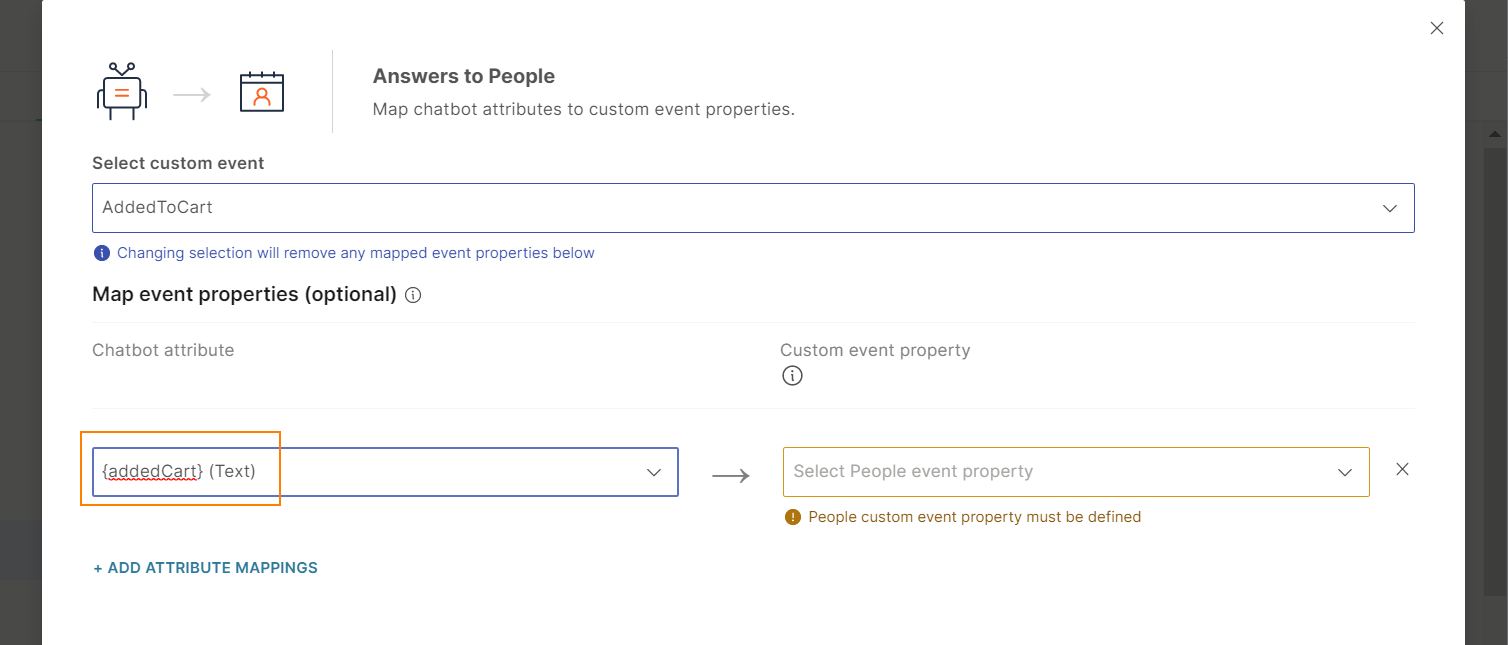Open the AddedToCart custom event dropdown

pos(740,208)
